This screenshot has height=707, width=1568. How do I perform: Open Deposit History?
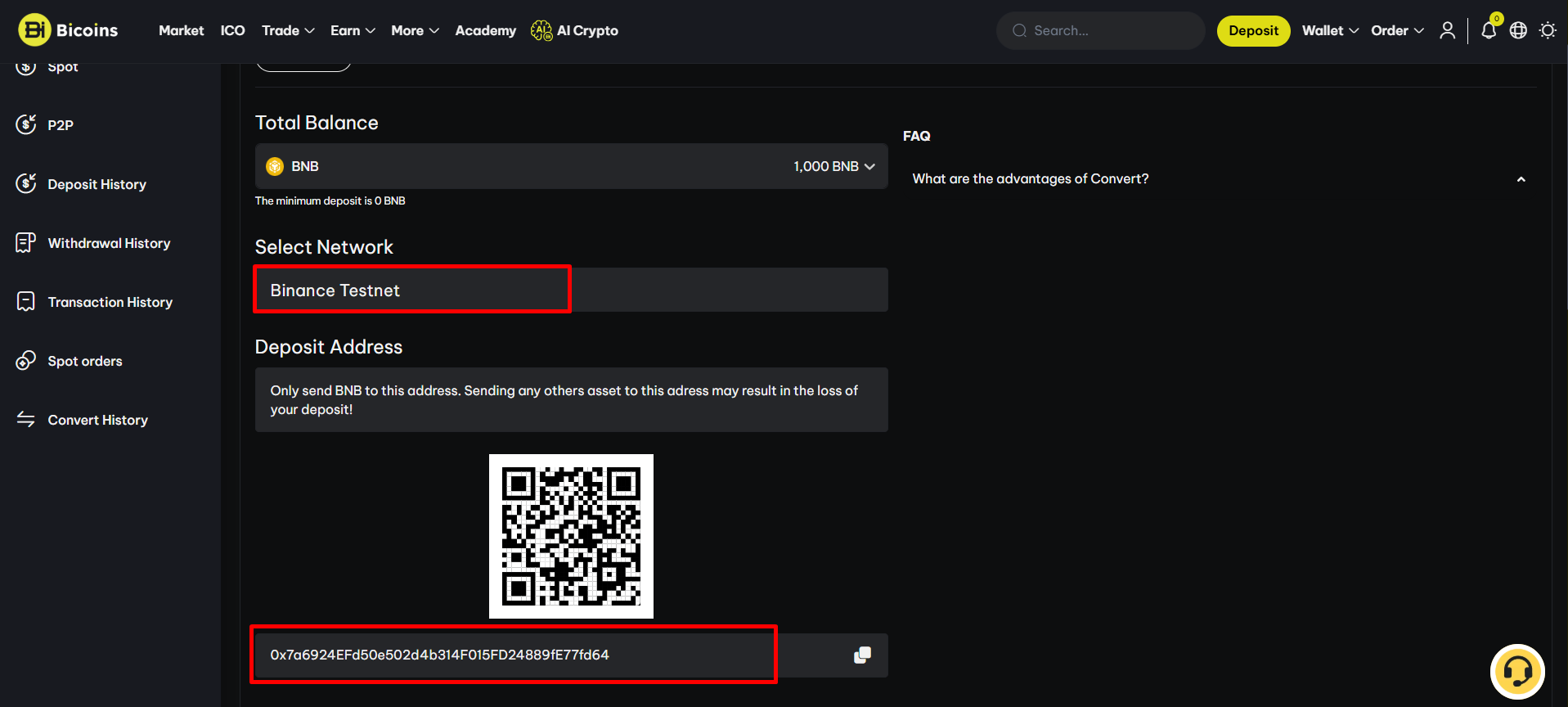point(97,184)
